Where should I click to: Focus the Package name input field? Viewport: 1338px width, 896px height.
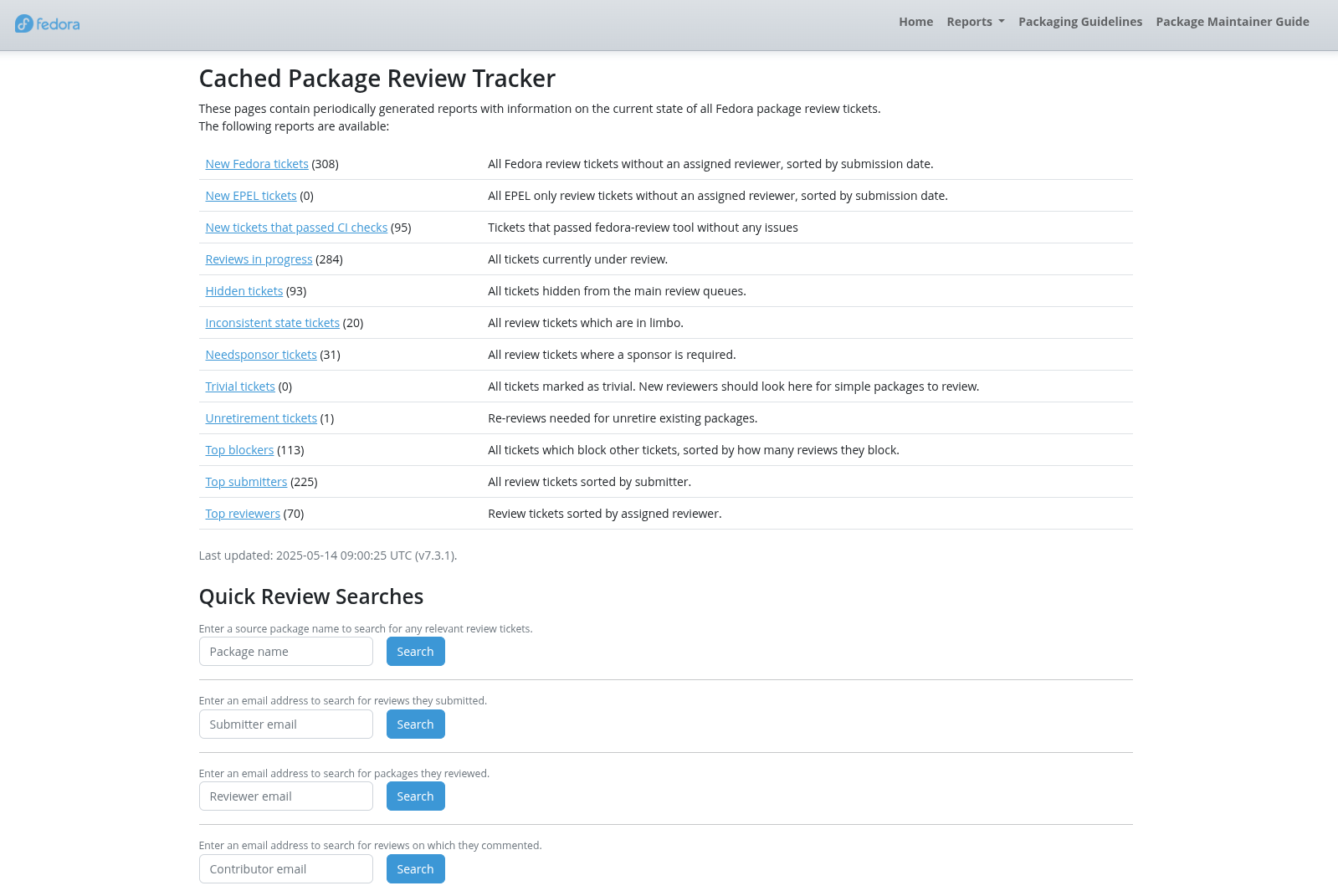[286, 652]
